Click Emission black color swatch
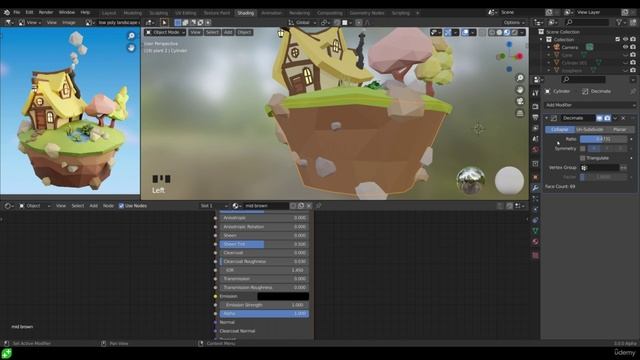 point(283,296)
